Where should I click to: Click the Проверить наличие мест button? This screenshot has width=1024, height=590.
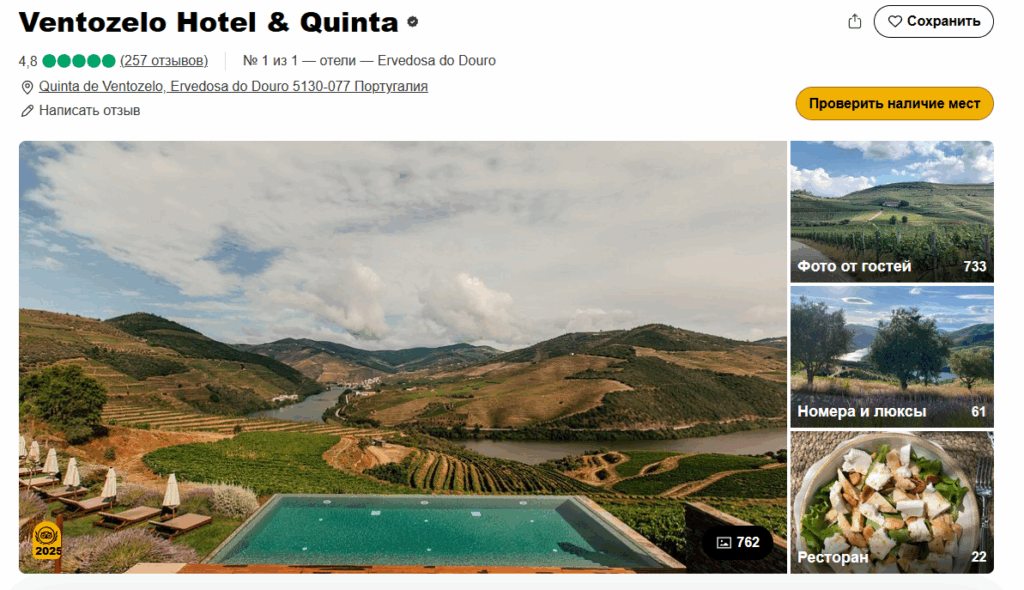[x=894, y=103]
